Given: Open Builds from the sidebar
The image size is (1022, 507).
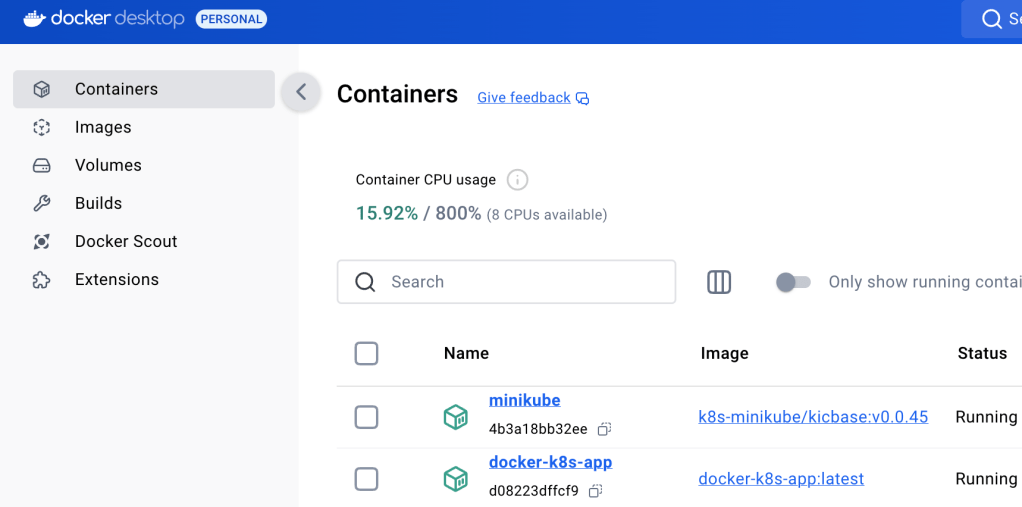Looking at the screenshot, I should (x=98, y=203).
